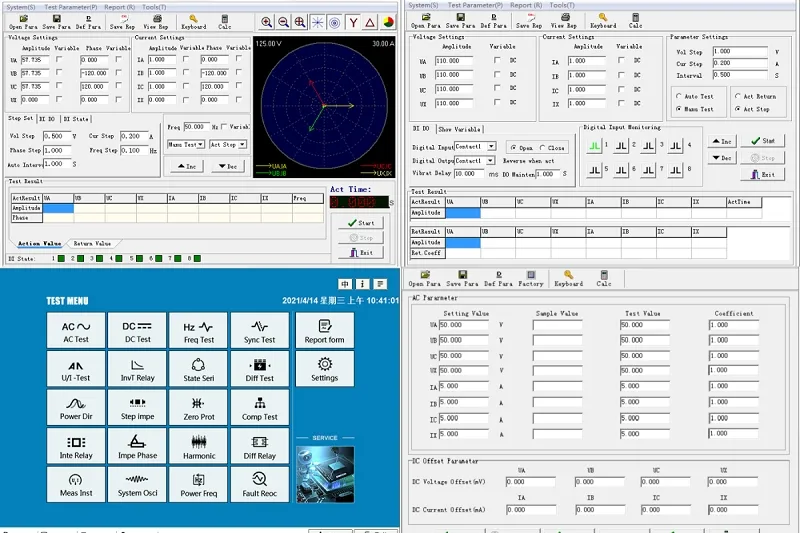Enable the Freq Variable checkbox
Screen dimensions: 800x533
[225, 127]
